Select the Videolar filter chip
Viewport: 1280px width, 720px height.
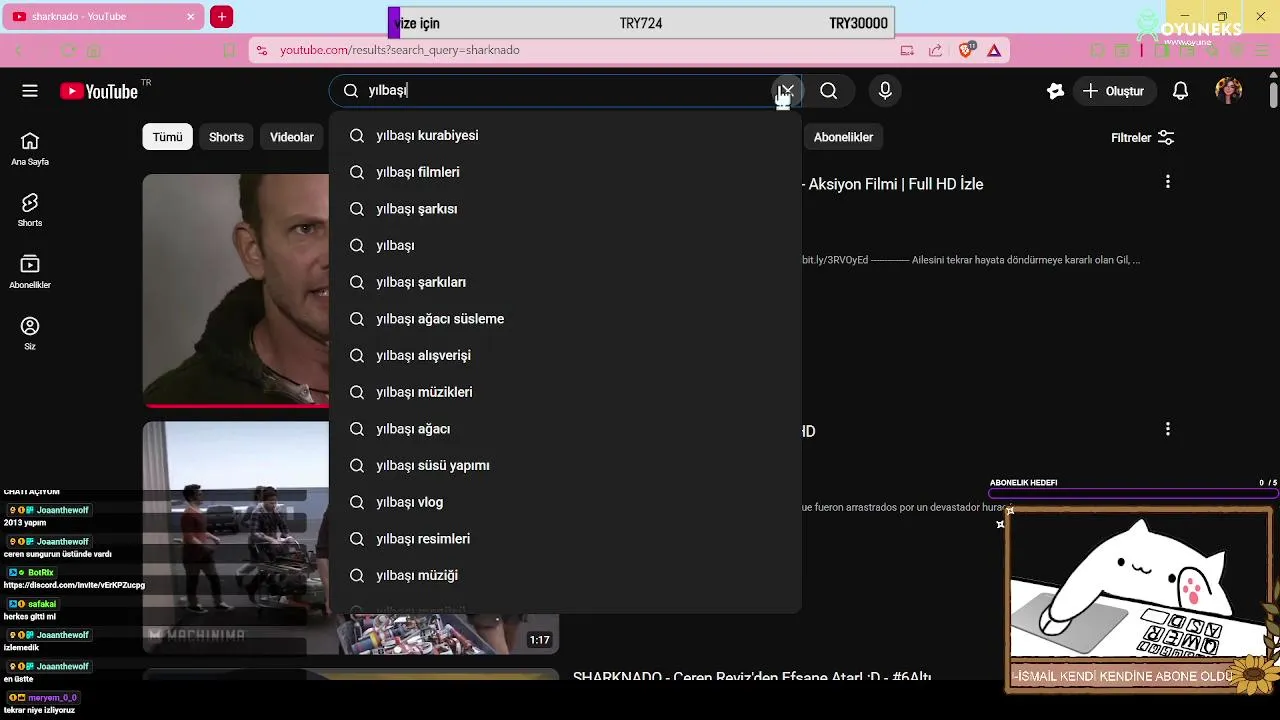coord(292,137)
